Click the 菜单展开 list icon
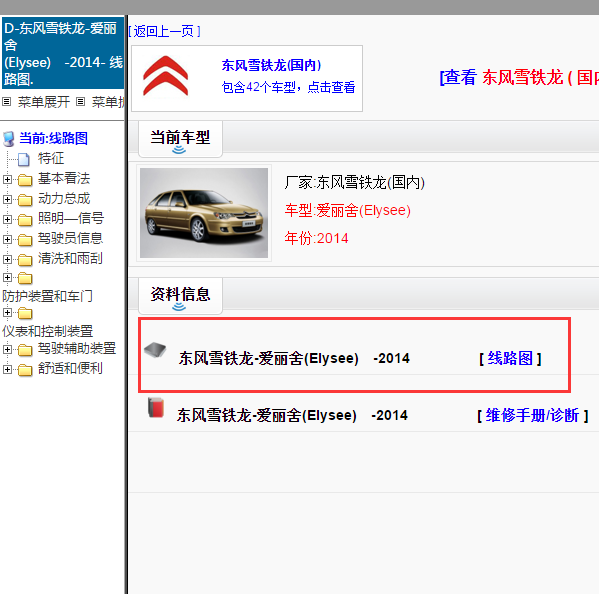The width and height of the screenshot is (599, 594). pyautogui.click(x=6, y=102)
